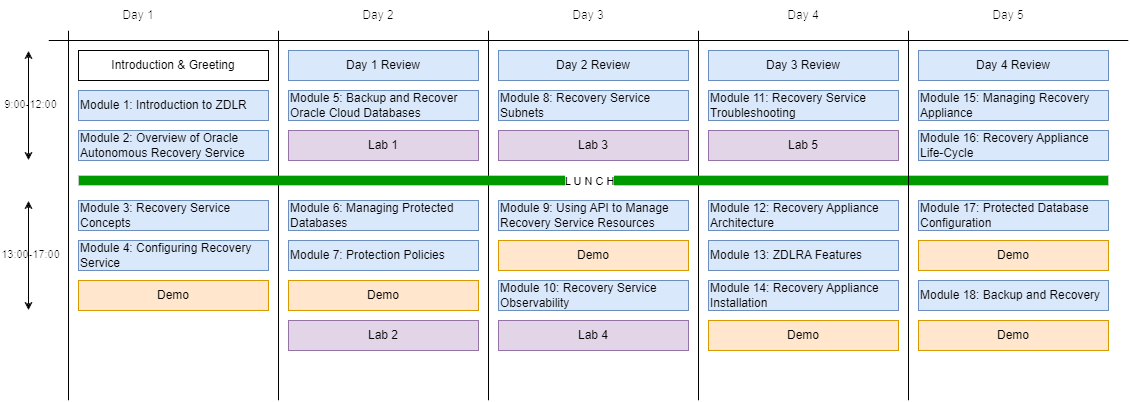1130x402 pixels.
Task: Click the Day 1 Review box
Action: pyautogui.click(x=383, y=65)
